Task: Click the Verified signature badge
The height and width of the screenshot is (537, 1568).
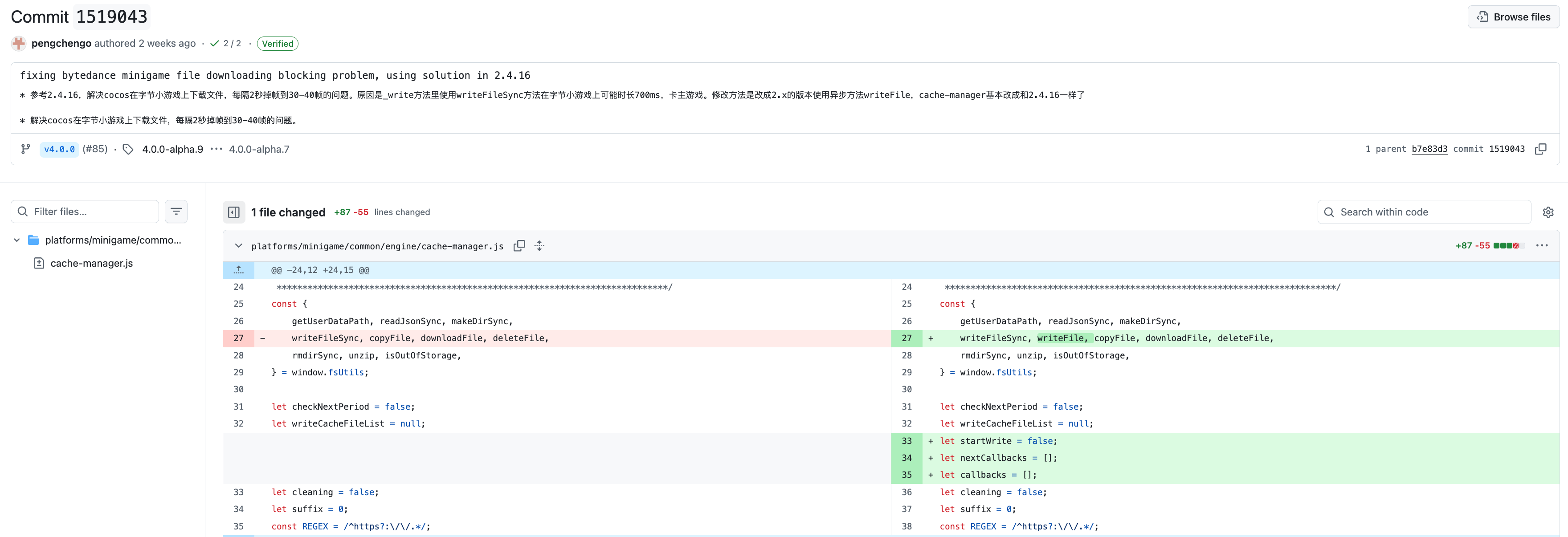Action: [278, 44]
